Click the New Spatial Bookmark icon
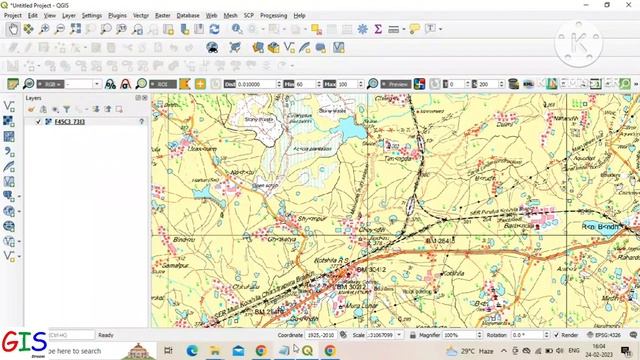Viewport: 640px width, 360px height. point(184,29)
